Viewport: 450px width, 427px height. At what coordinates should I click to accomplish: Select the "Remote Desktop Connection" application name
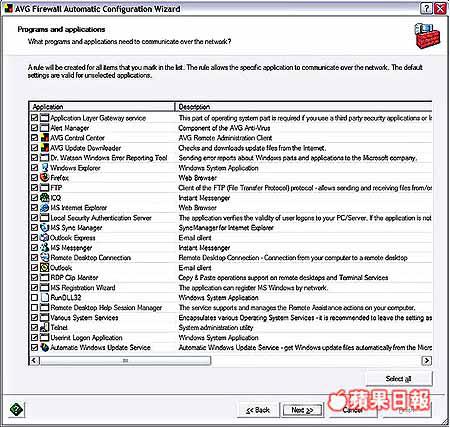[90, 258]
